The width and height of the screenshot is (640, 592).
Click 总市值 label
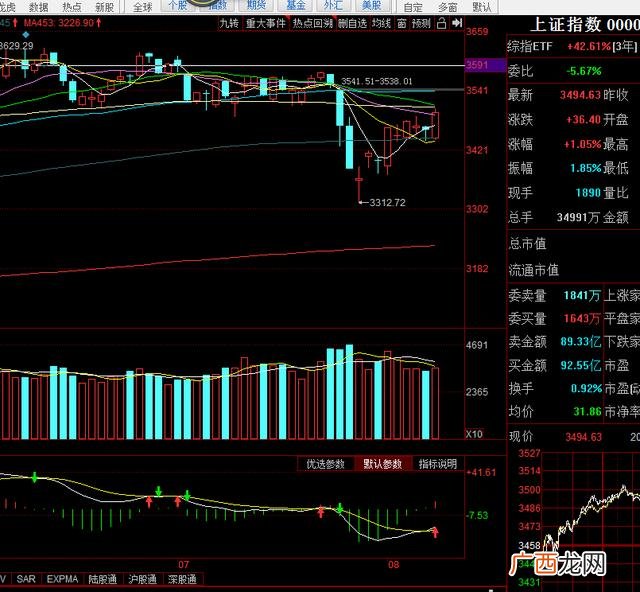[x=527, y=244]
